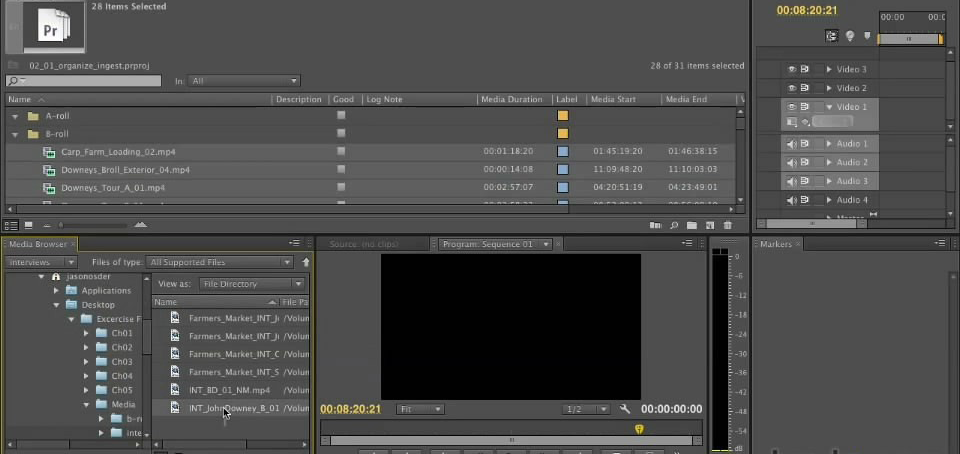960x454 pixels.
Task: Click the trash icon in Project panel
Action: click(x=727, y=225)
